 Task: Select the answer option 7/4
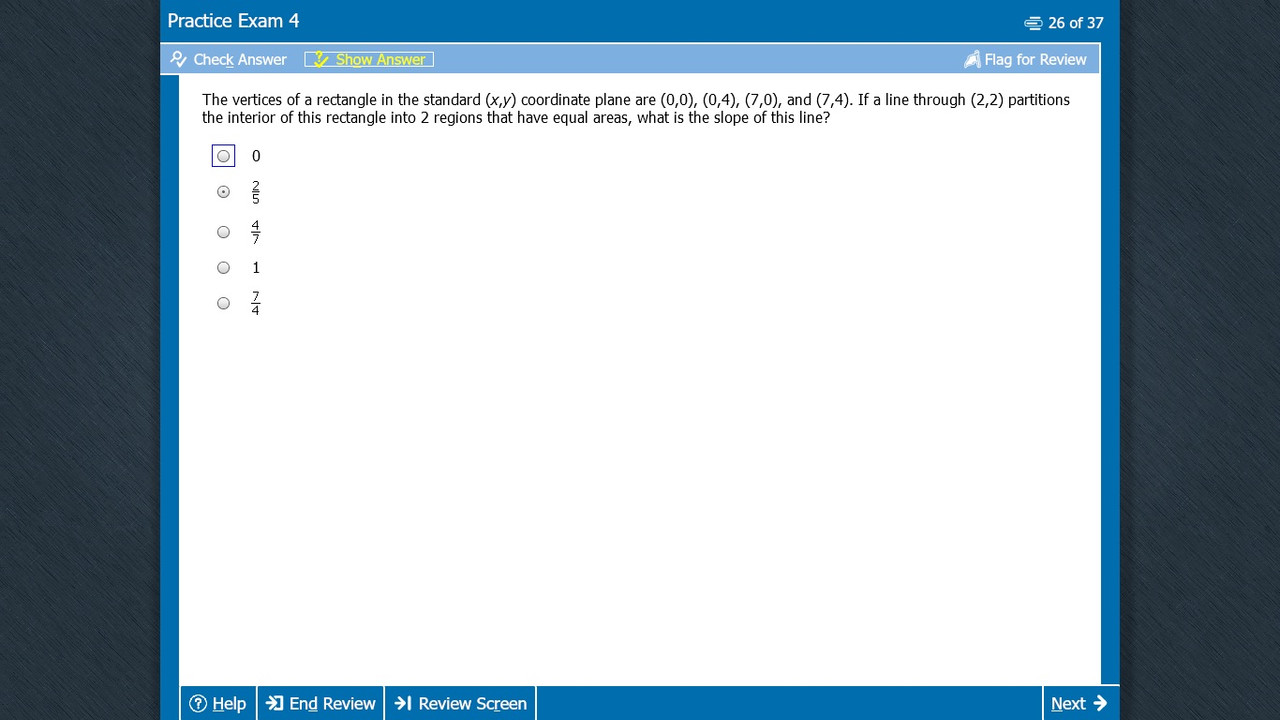click(x=223, y=303)
